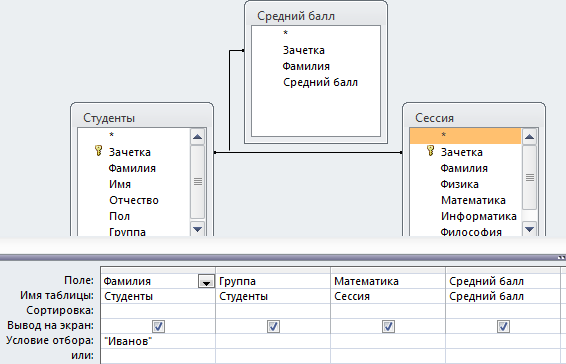Click the Студенты table title bar
This screenshot has width=566, height=364.
point(142,118)
